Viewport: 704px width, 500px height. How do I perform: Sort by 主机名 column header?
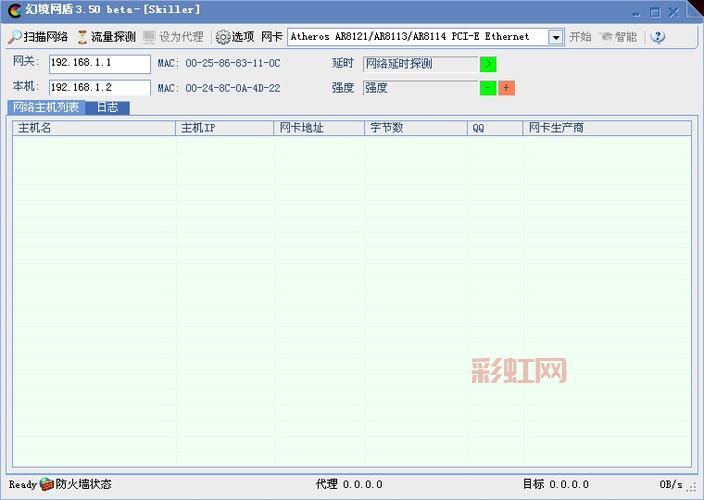(94, 128)
